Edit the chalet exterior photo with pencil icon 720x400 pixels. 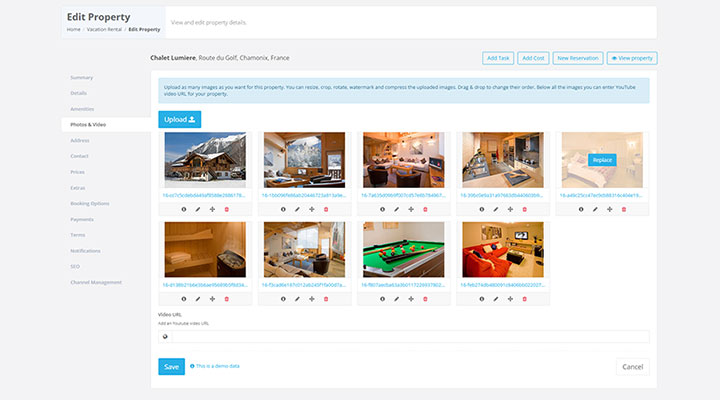pos(197,209)
